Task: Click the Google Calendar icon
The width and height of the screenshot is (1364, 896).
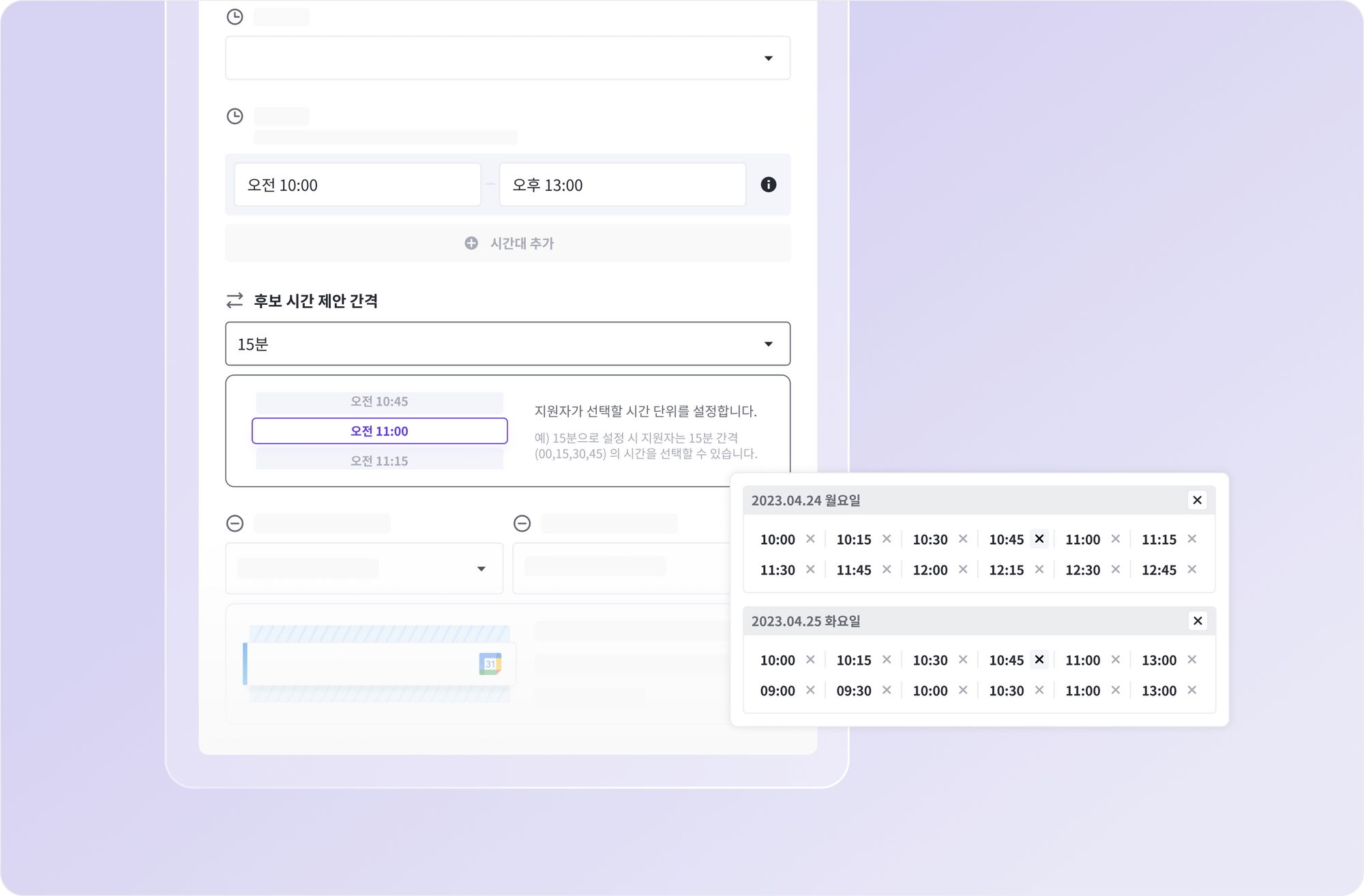Action: [490, 663]
